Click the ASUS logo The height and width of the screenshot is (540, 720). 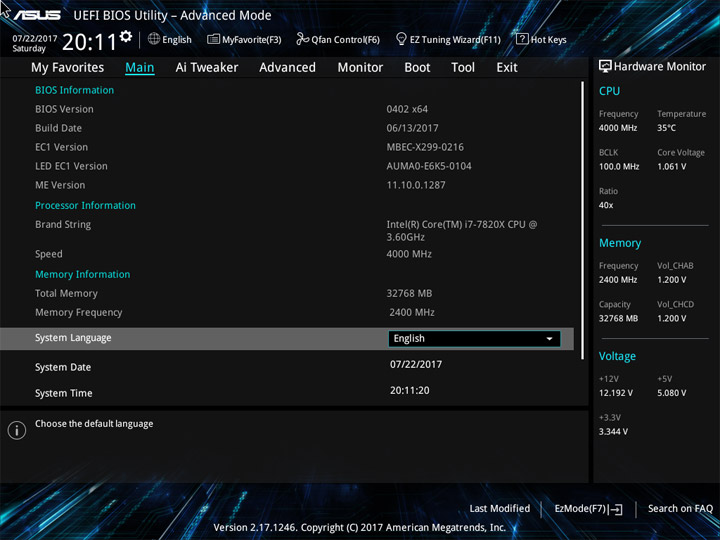(37, 15)
